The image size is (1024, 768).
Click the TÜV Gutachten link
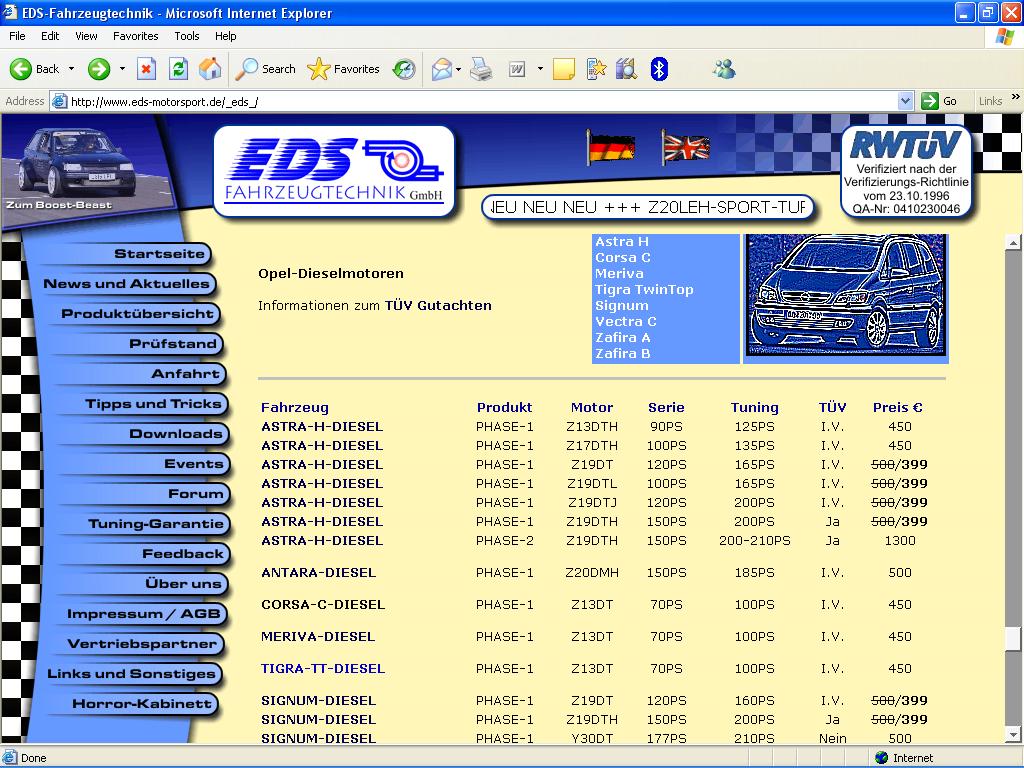coord(438,306)
